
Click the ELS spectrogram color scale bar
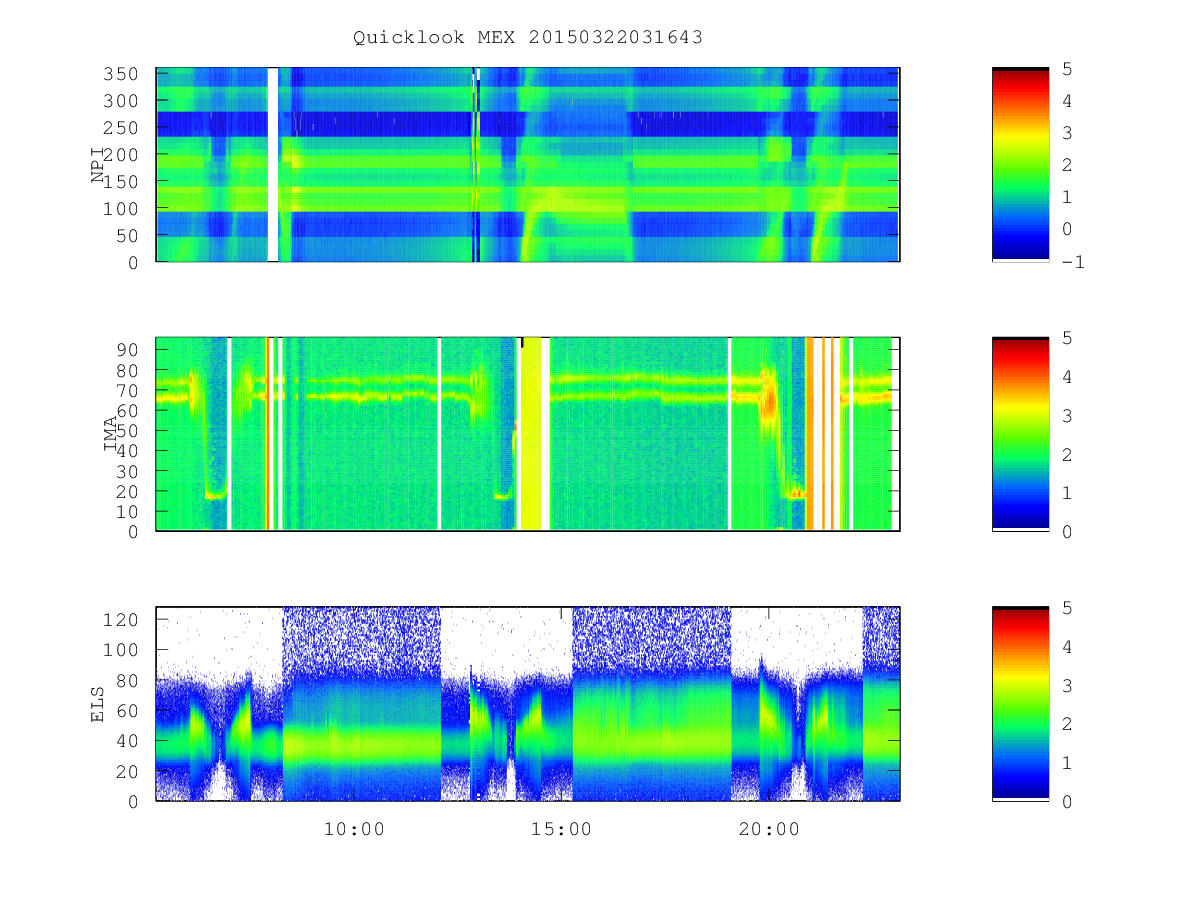1020,704
